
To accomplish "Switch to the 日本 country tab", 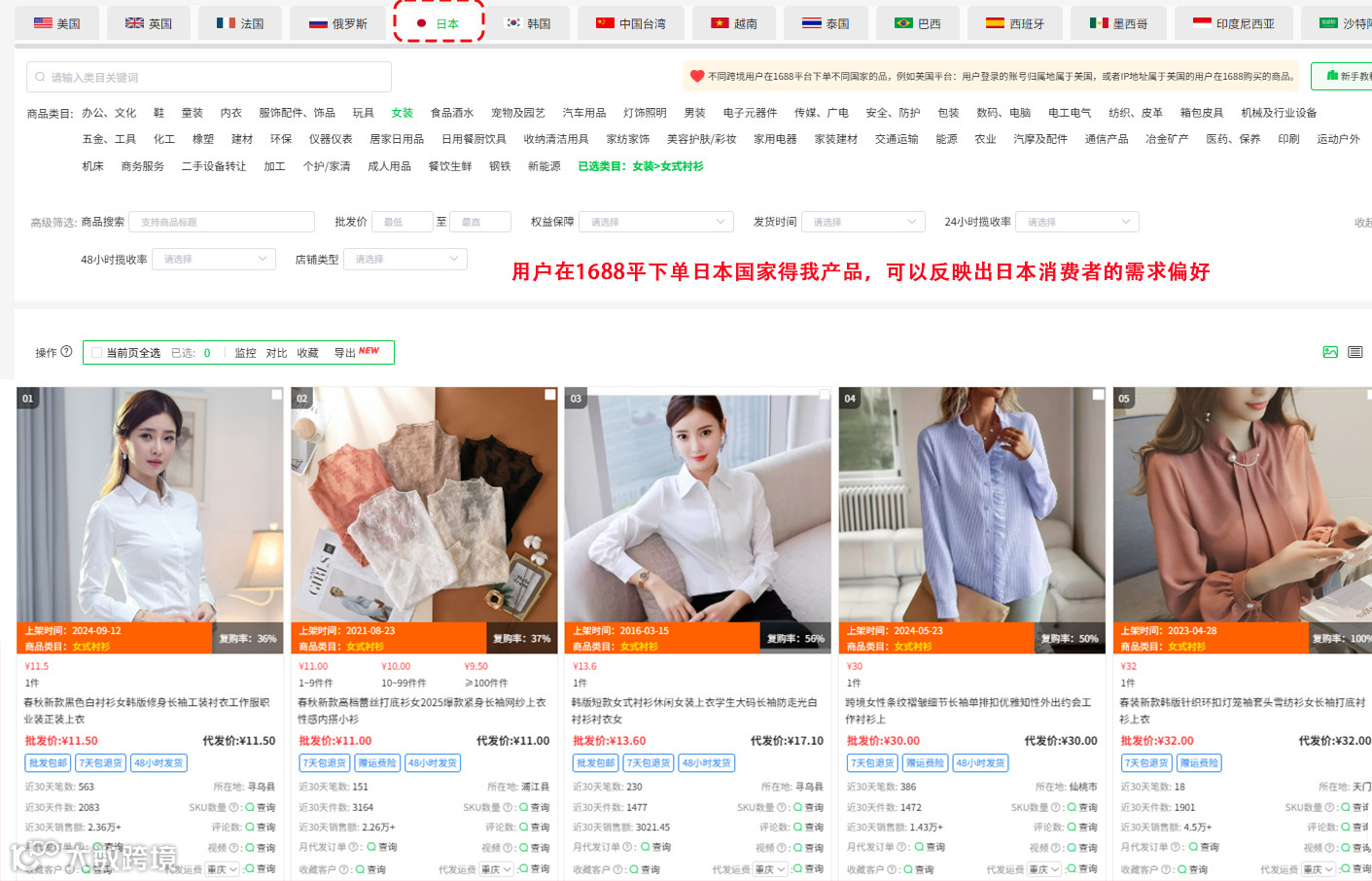I will (x=439, y=23).
